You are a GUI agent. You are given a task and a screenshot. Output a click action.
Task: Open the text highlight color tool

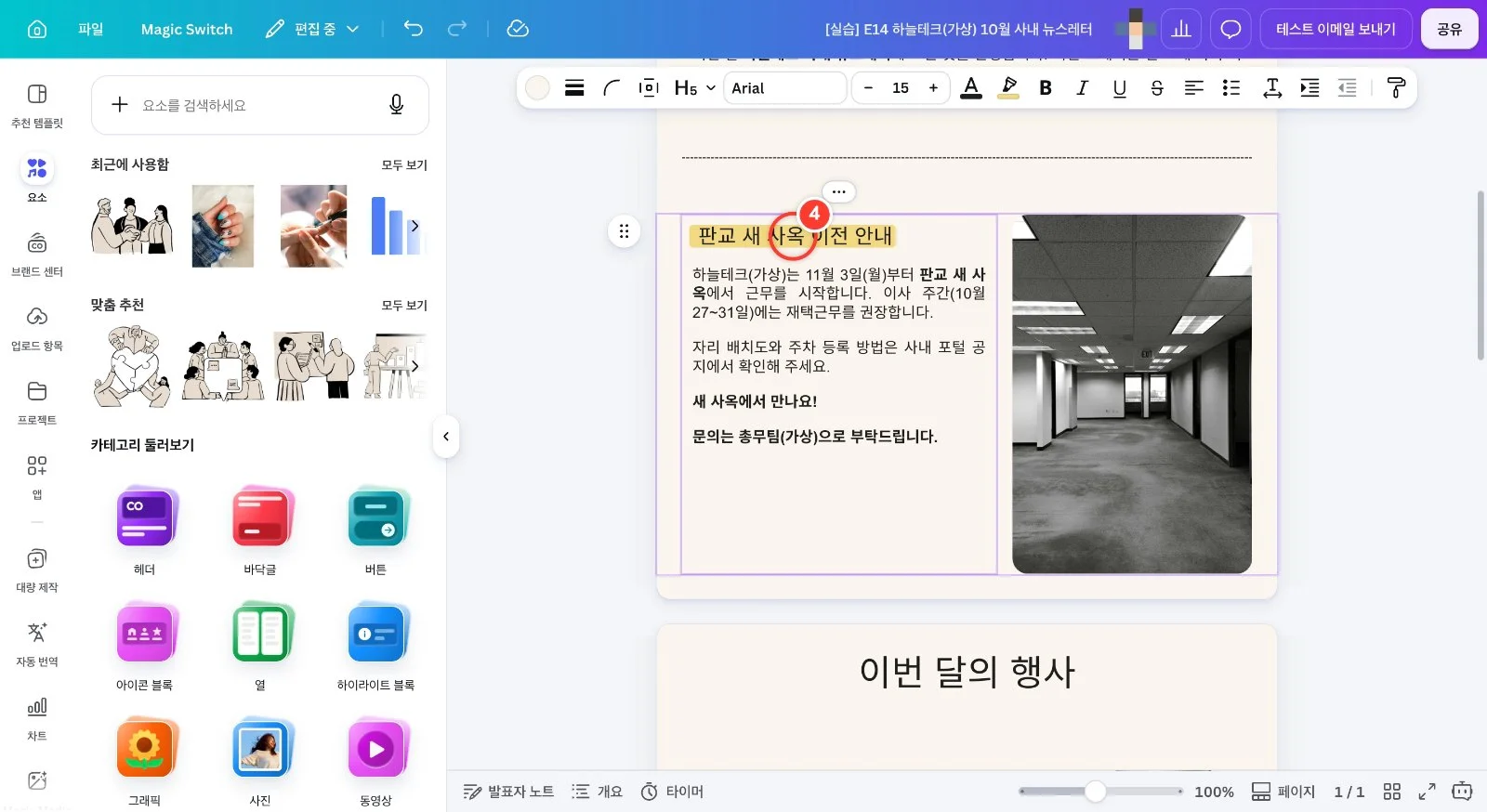tap(1008, 87)
